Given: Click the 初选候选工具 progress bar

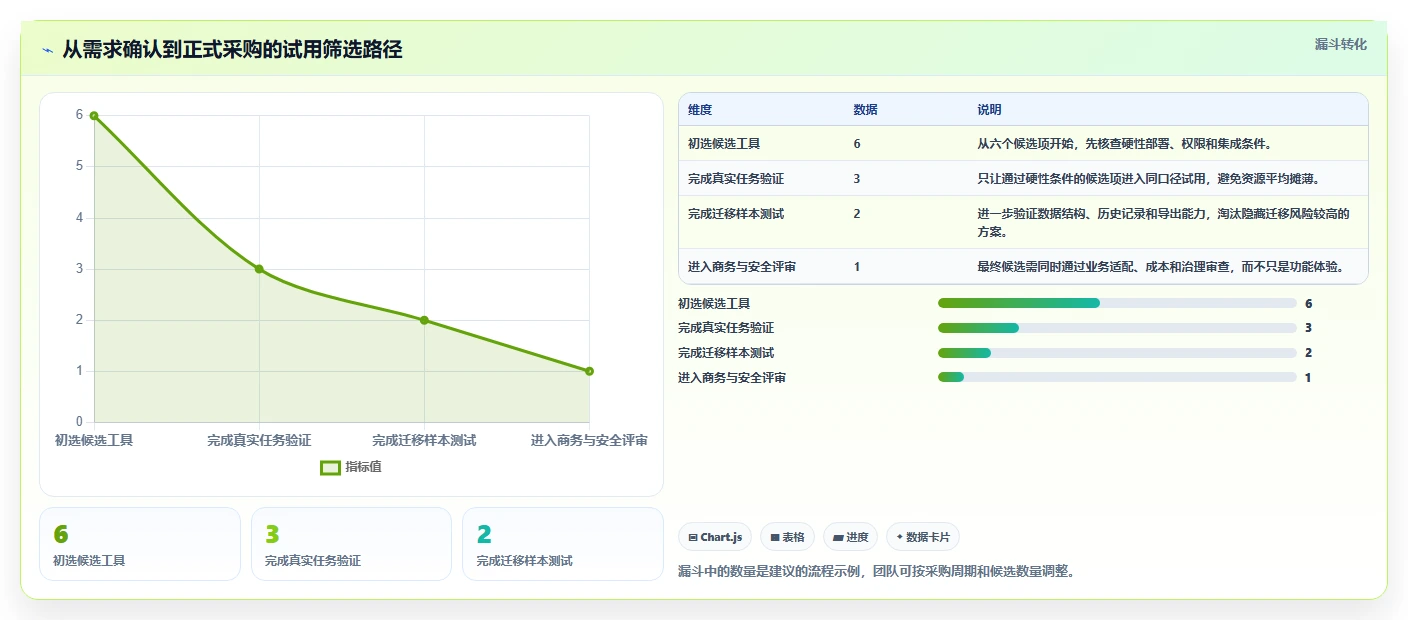Looking at the screenshot, I should (1117, 303).
